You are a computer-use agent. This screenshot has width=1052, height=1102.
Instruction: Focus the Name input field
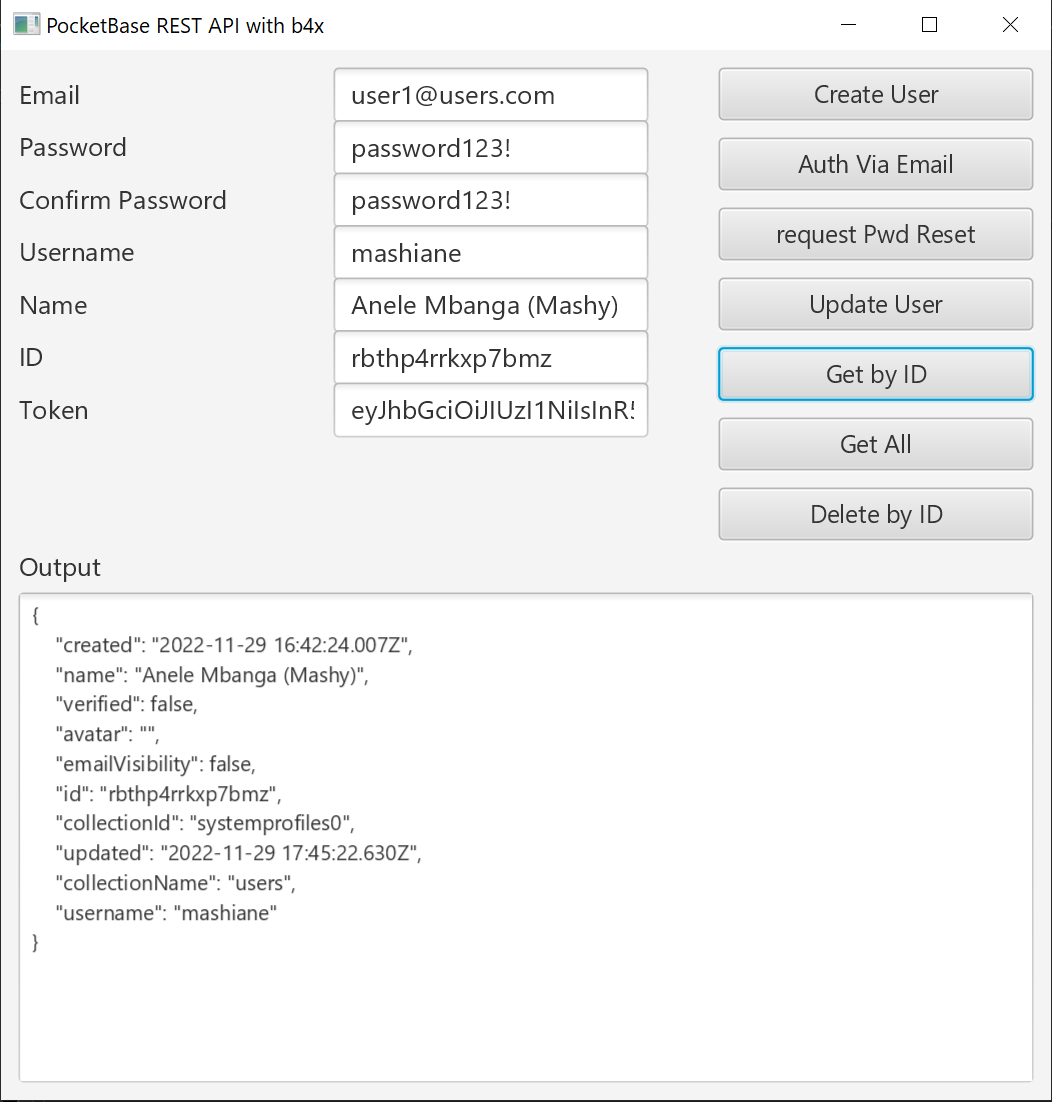click(x=490, y=305)
